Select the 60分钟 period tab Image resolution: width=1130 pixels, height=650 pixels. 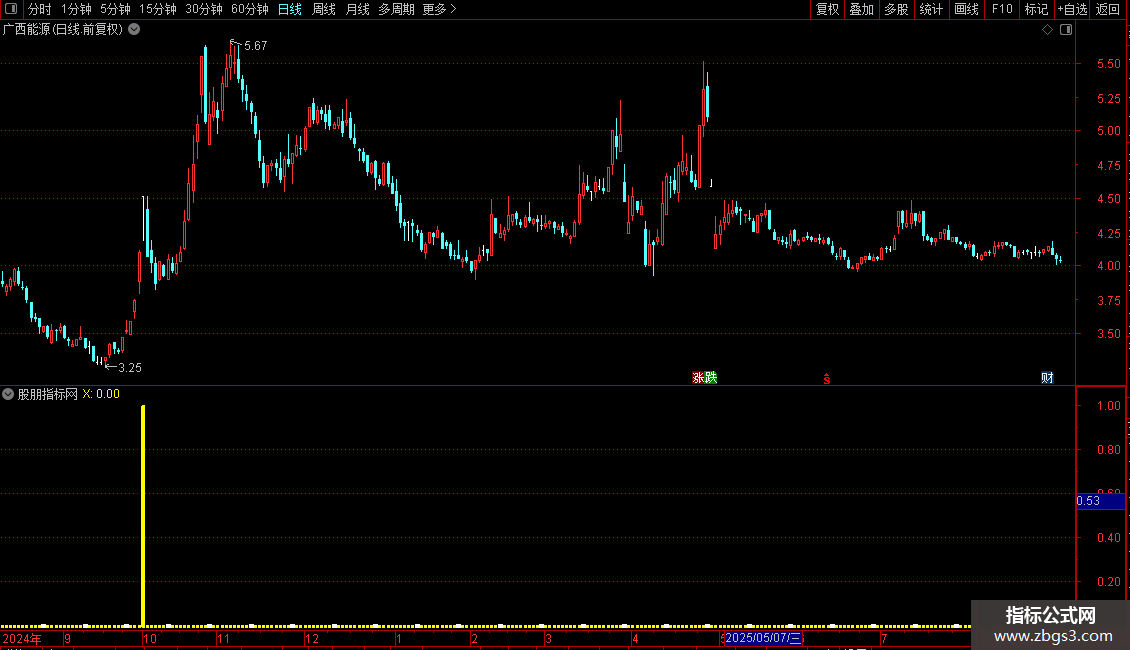250,9
